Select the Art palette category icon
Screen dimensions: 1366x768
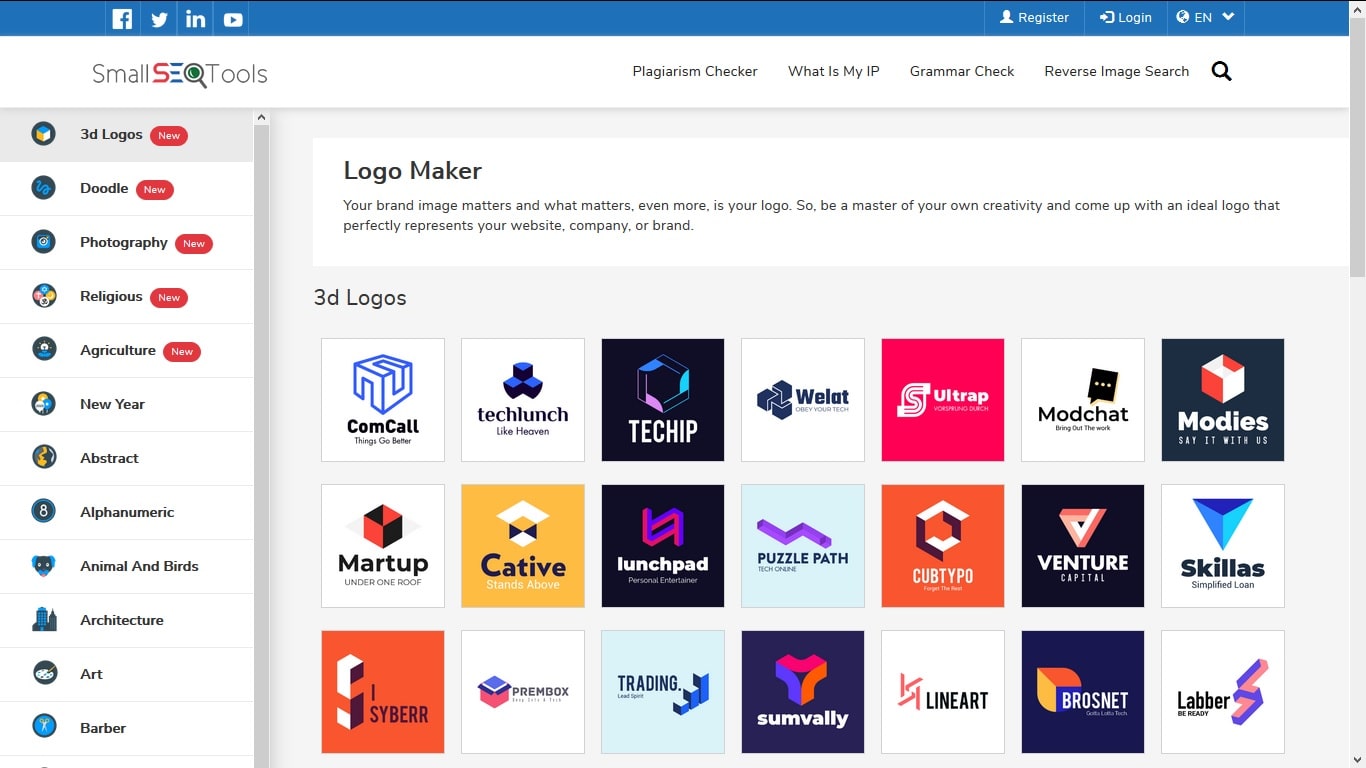[44, 673]
